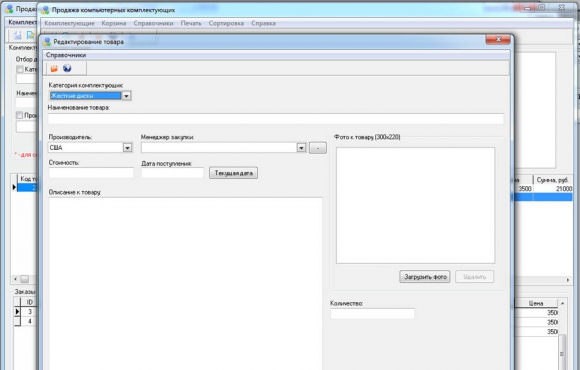Close the Редактирование товара dialog
The height and width of the screenshot is (370, 580).
[498, 39]
